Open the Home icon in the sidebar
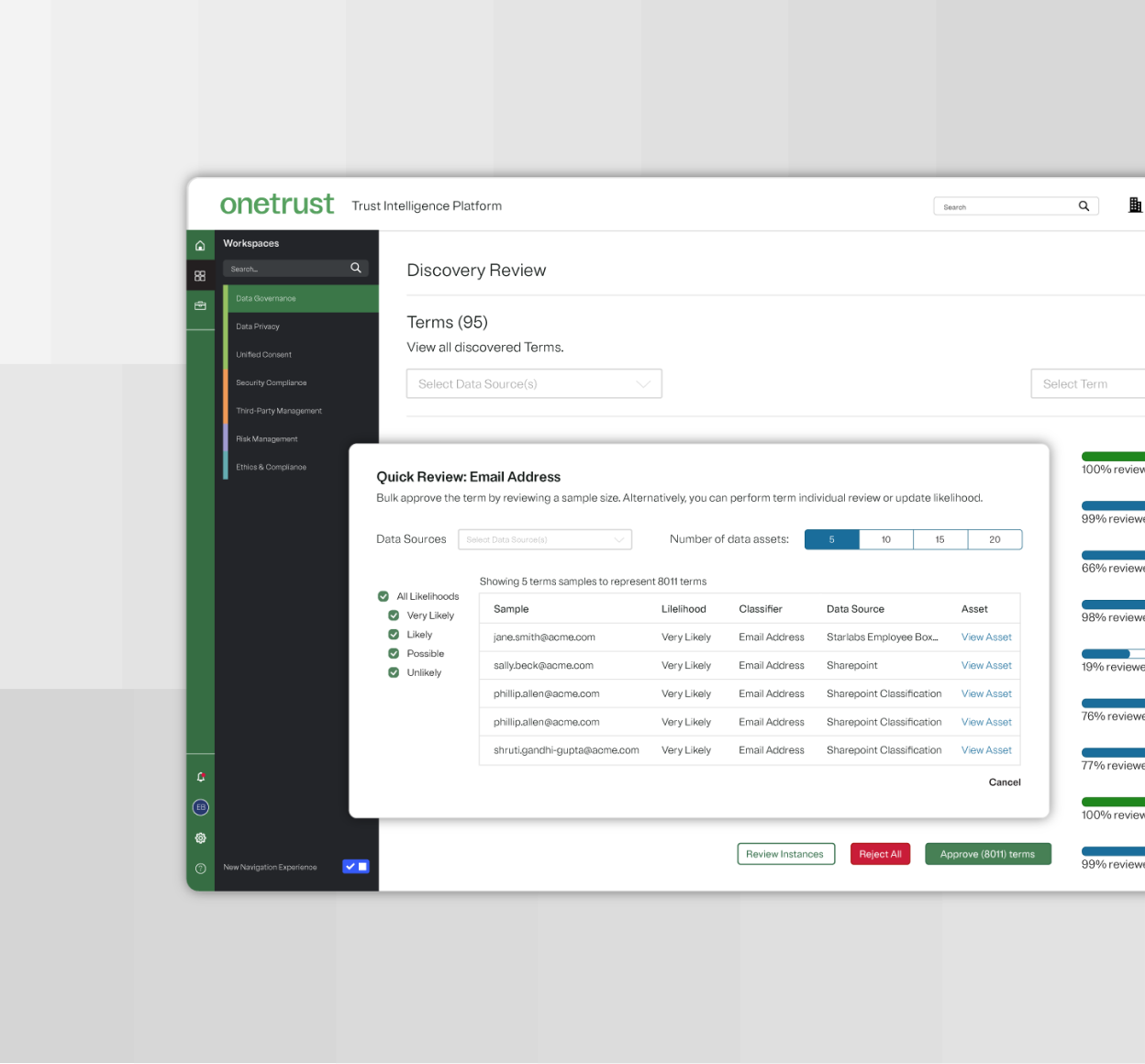Viewport: 1145px width, 1064px height. point(200,245)
